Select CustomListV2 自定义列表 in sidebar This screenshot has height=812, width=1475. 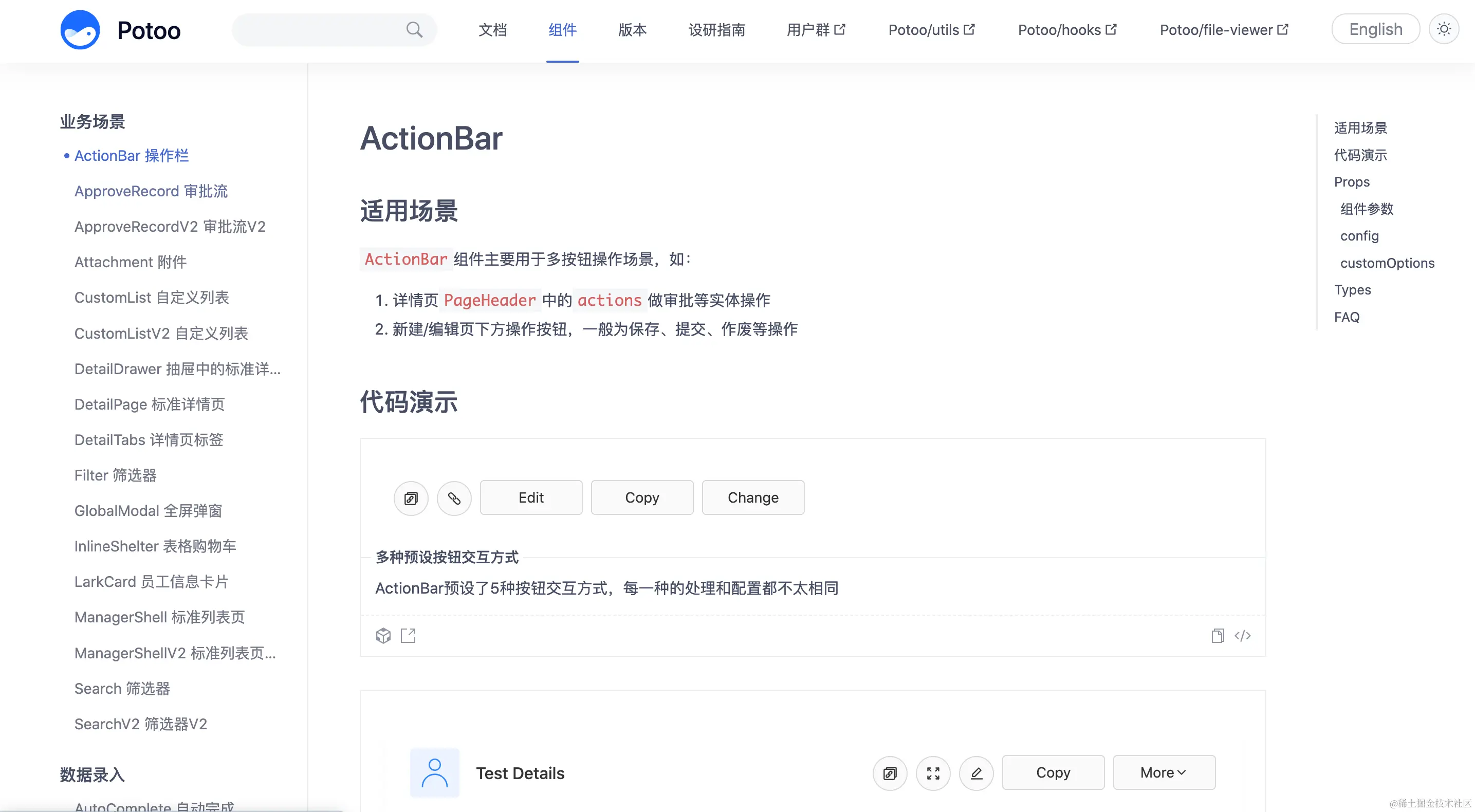pyautogui.click(x=161, y=333)
